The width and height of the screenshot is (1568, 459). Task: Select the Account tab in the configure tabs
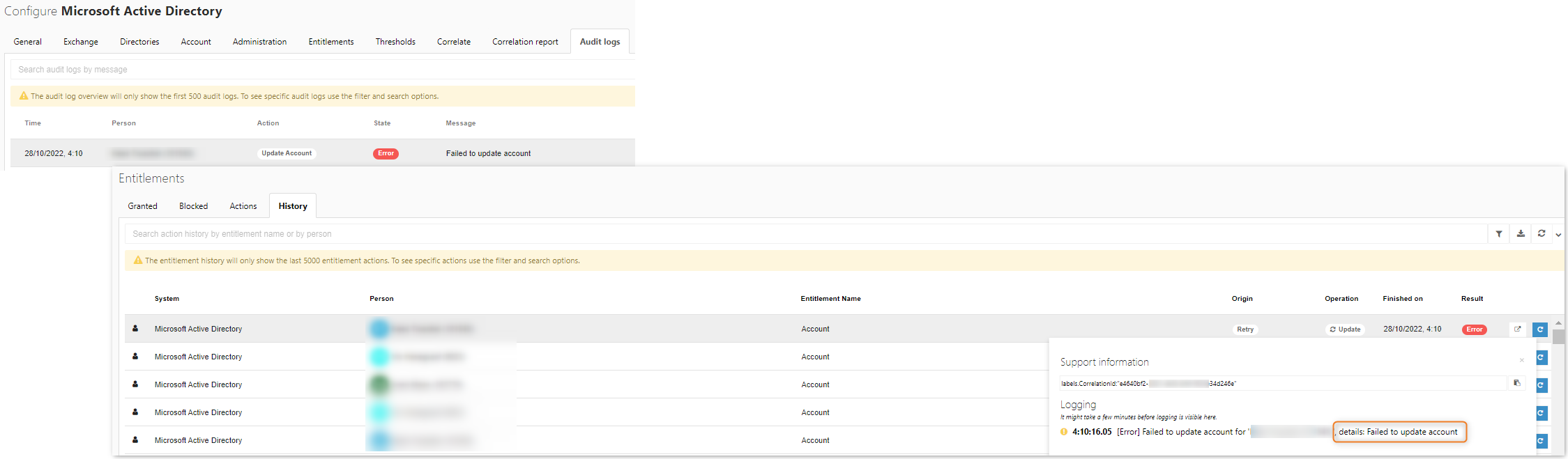[196, 42]
